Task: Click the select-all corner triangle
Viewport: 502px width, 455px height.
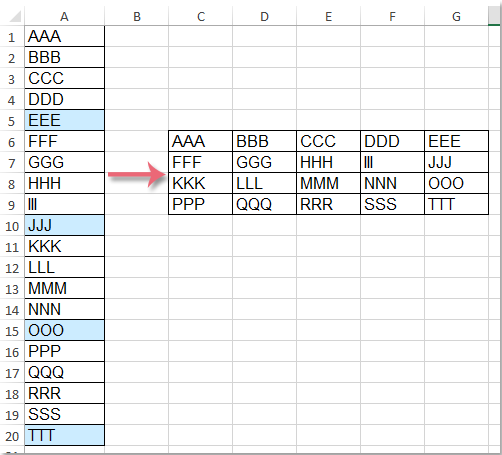Action: (15, 16)
